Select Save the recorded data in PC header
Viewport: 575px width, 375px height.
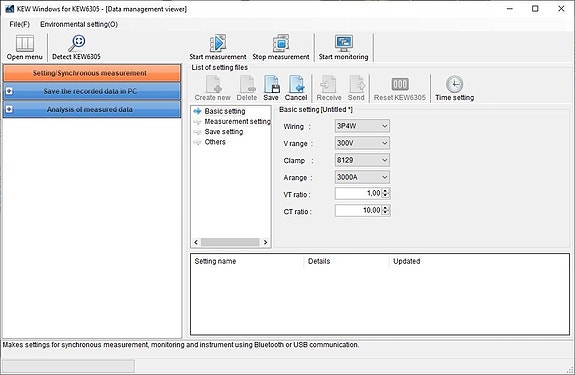[x=92, y=91]
